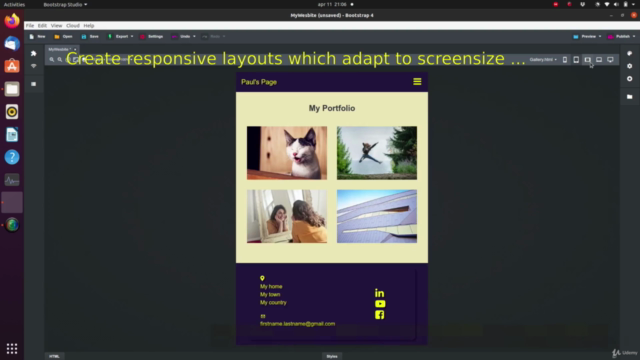Click the Export toolbar button
The height and width of the screenshot is (360, 640).
tap(118, 36)
